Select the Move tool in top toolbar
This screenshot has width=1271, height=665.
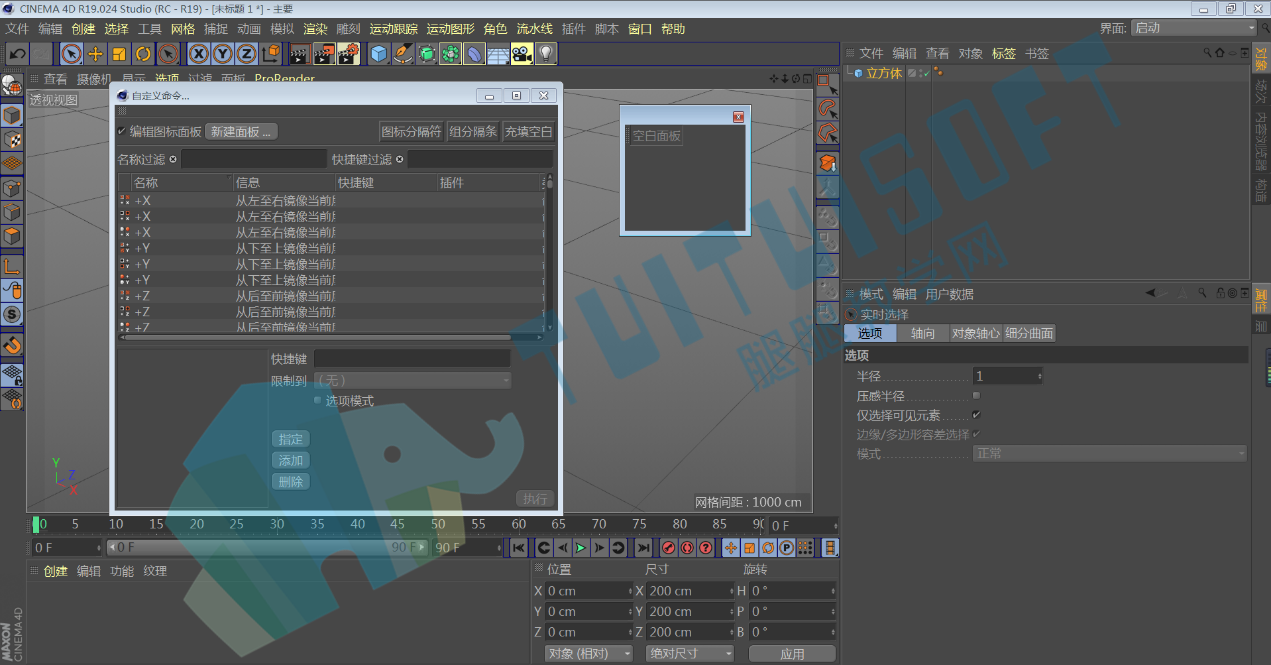point(96,53)
